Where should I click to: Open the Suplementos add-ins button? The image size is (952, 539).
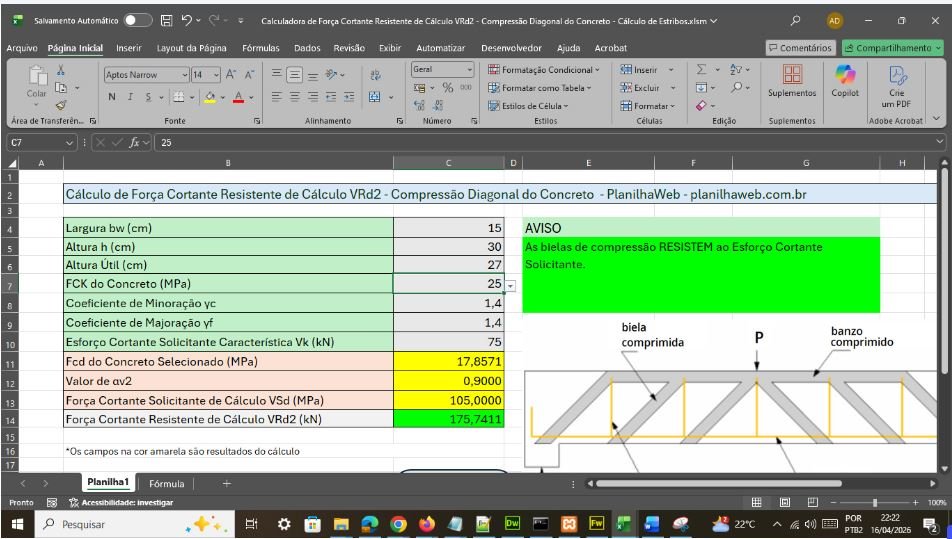(791, 81)
